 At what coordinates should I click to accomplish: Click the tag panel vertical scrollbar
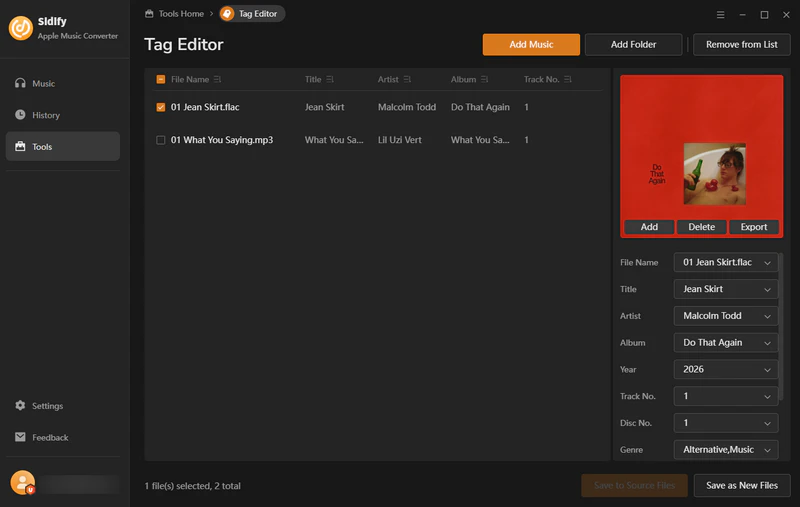(781, 326)
